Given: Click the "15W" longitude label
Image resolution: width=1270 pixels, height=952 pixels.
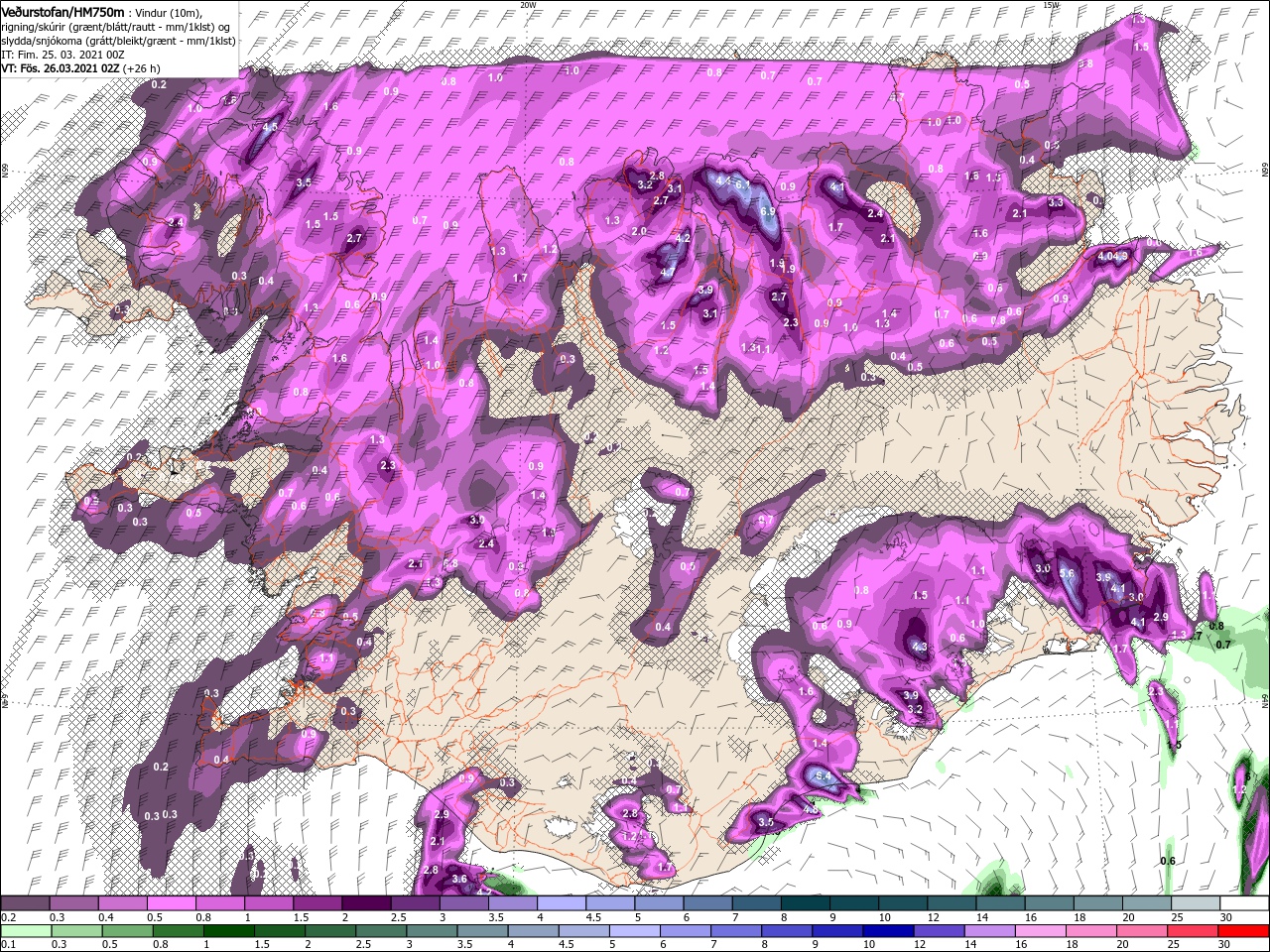Looking at the screenshot, I should [1052, 4].
